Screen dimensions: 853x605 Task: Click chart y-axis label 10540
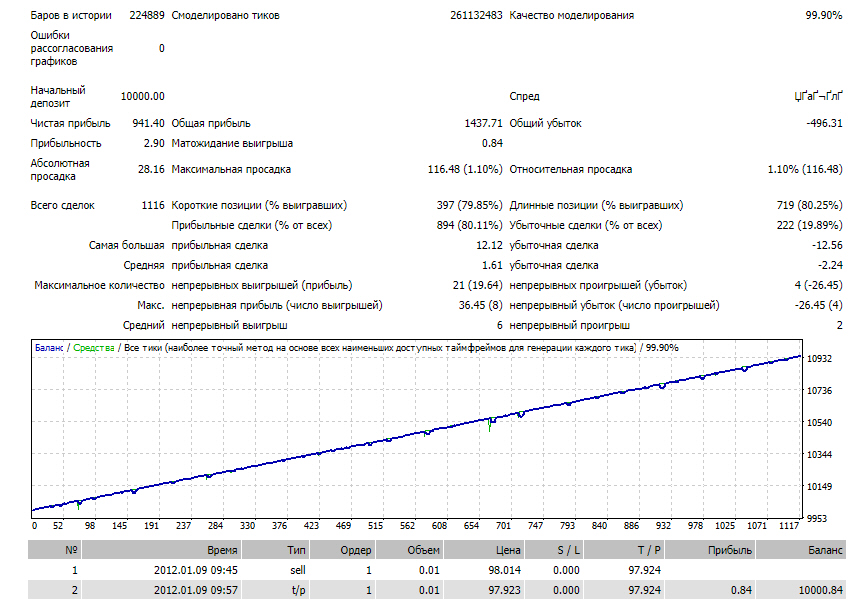click(819, 423)
